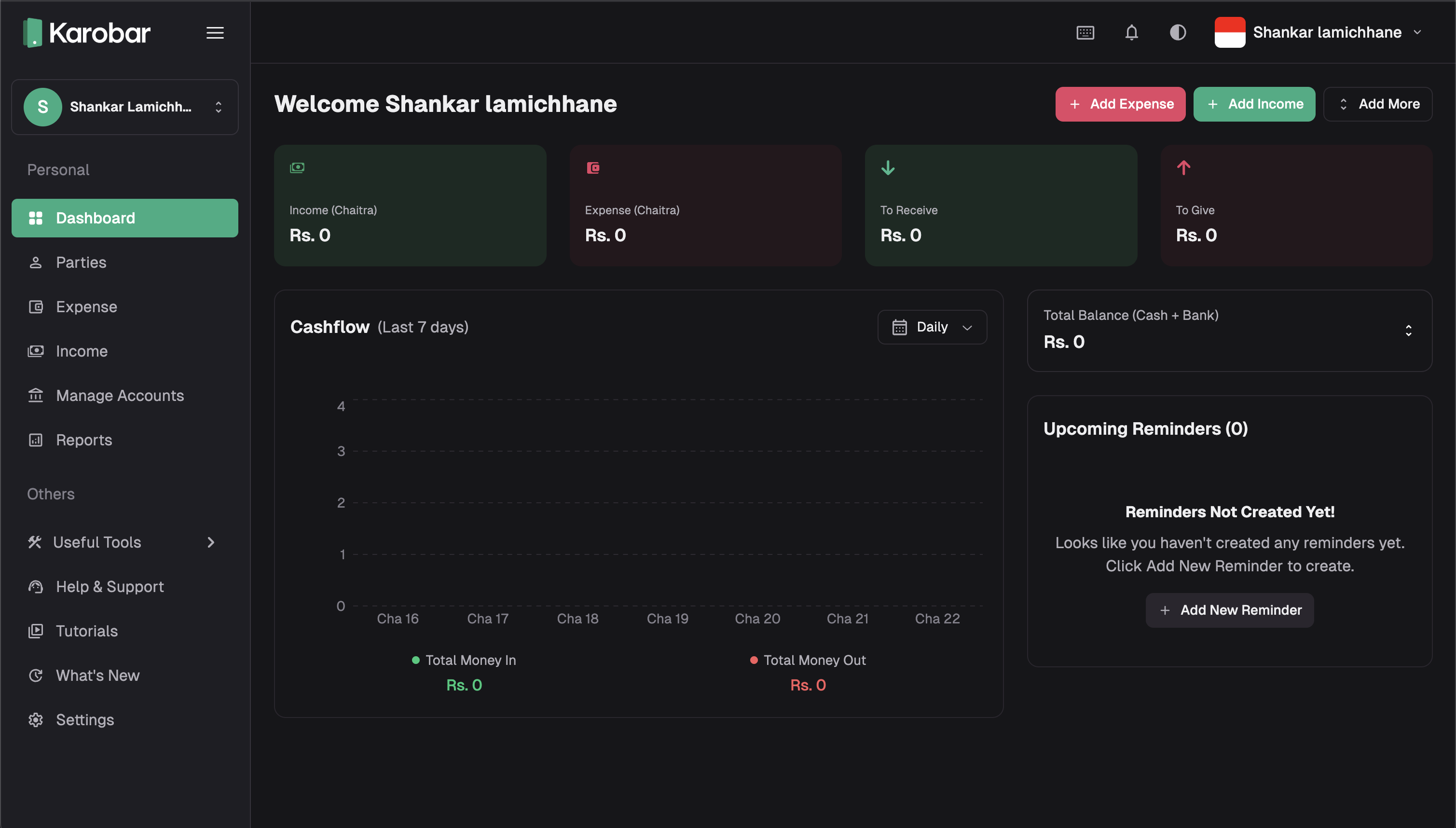Screen dimensions: 1456x828
Task: Click the green S account avatar
Action: (42, 107)
